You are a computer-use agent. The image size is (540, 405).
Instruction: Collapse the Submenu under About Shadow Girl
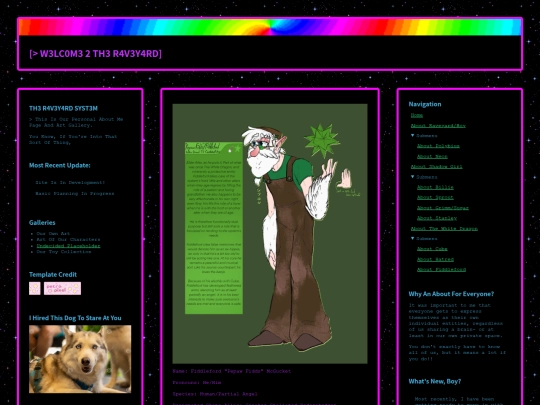[424, 177]
